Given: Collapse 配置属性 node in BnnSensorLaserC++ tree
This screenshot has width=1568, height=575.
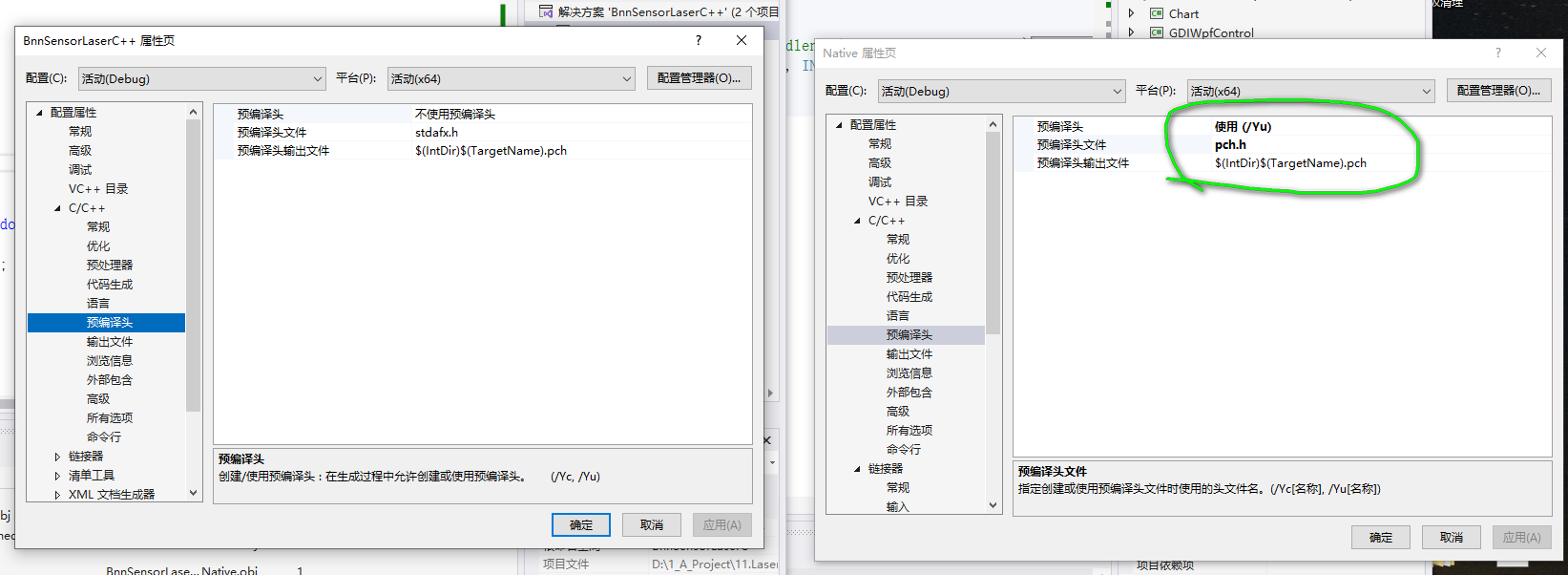Looking at the screenshot, I should (x=39, y=113).
